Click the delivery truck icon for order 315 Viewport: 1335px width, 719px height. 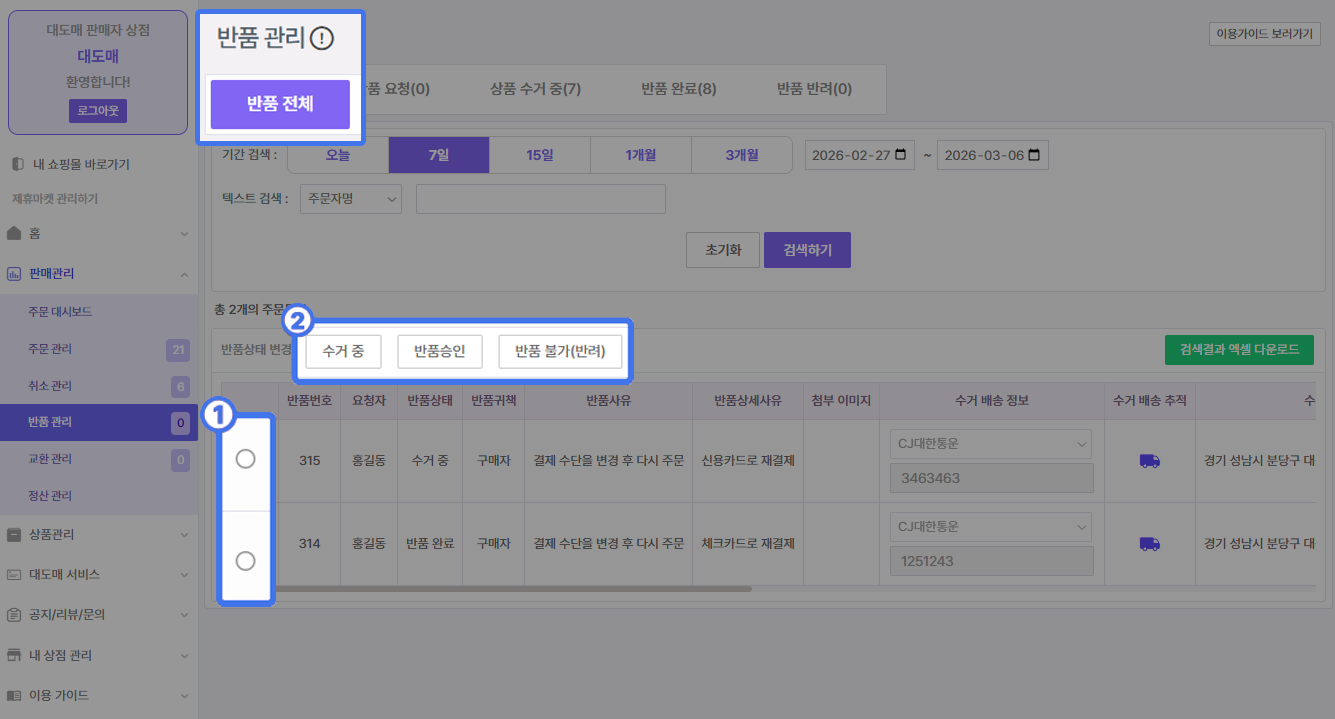[1150, 461]
